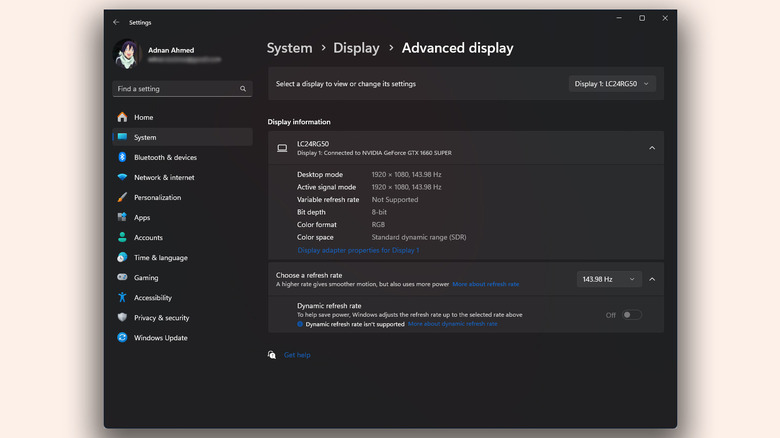Select Privacy & security in sidebar

[161, 317]
